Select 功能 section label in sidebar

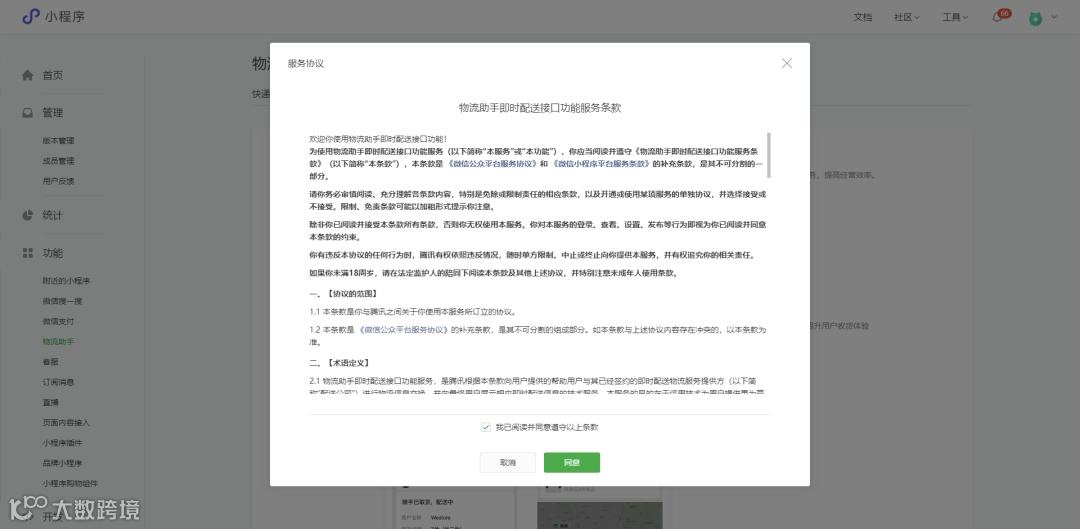tap(52, 253)
